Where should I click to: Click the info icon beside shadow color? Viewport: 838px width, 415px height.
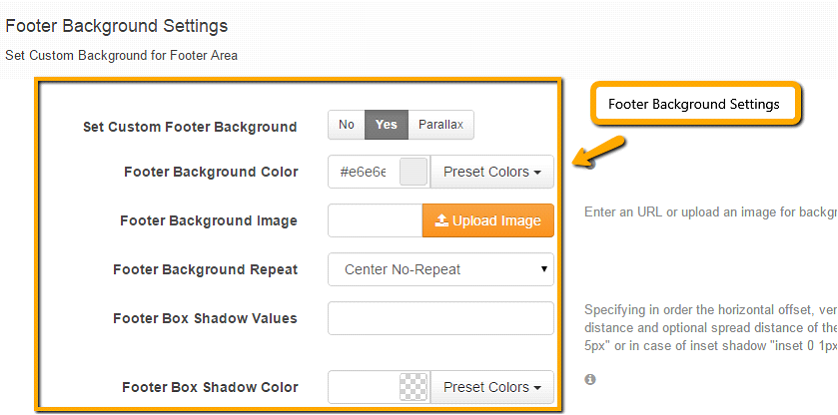pos(590,380)
